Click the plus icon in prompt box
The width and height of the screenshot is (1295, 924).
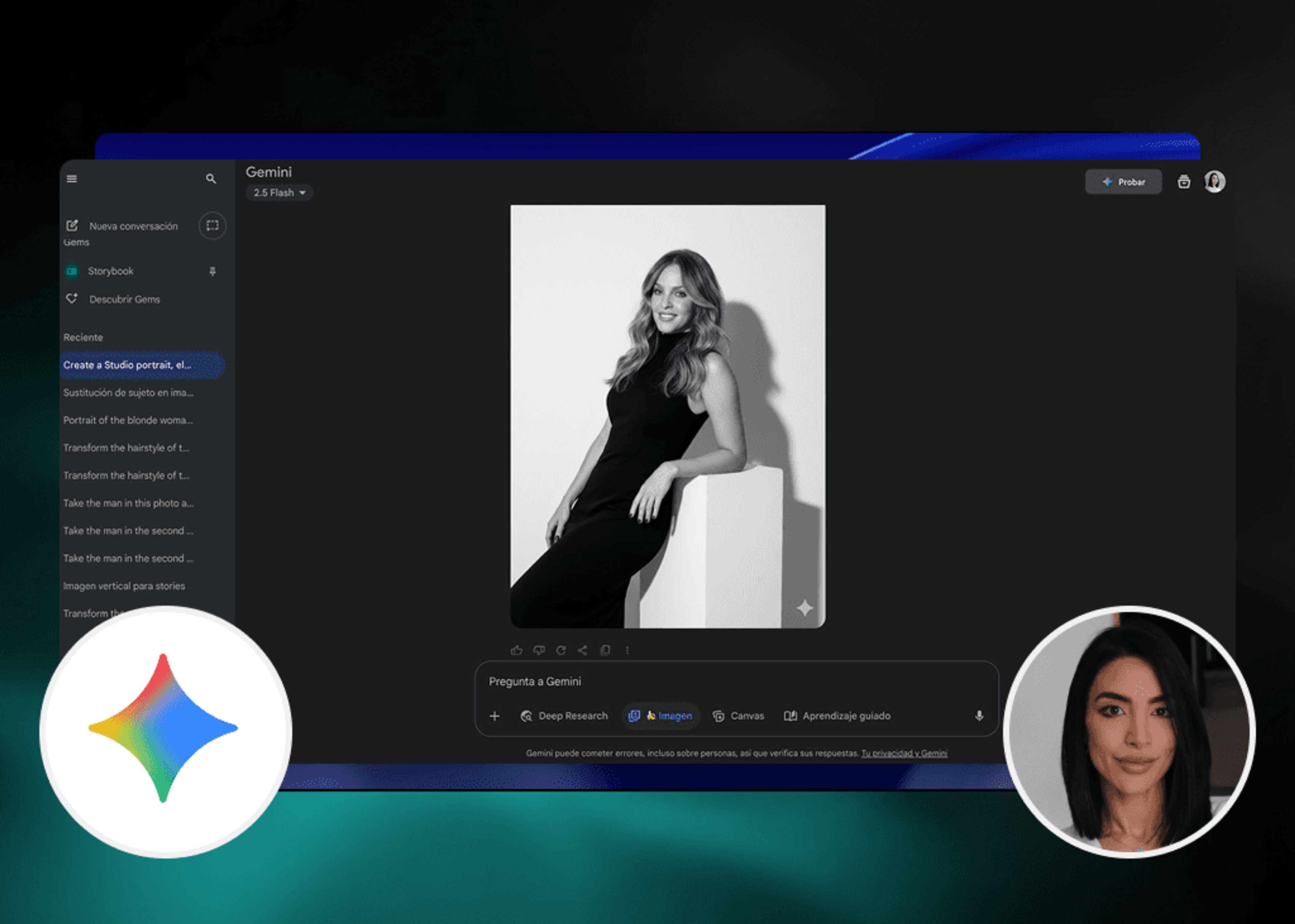[495, 716]
